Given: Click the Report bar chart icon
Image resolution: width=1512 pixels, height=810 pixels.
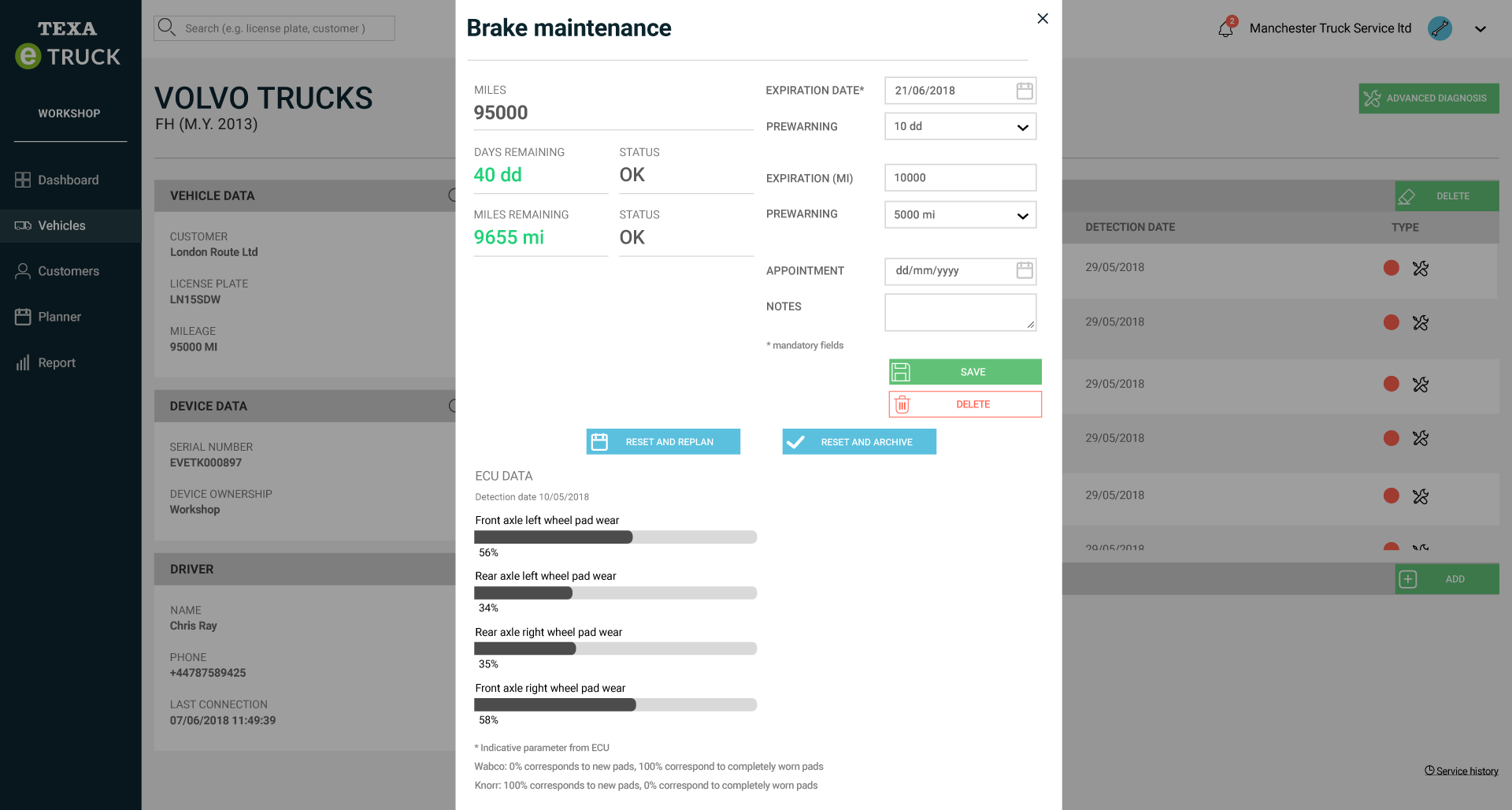Looking at the screenshot, I should tap(23, 362).
